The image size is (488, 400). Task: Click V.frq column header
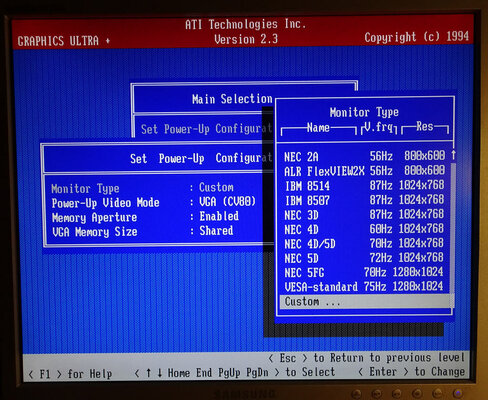click(378, 127)
